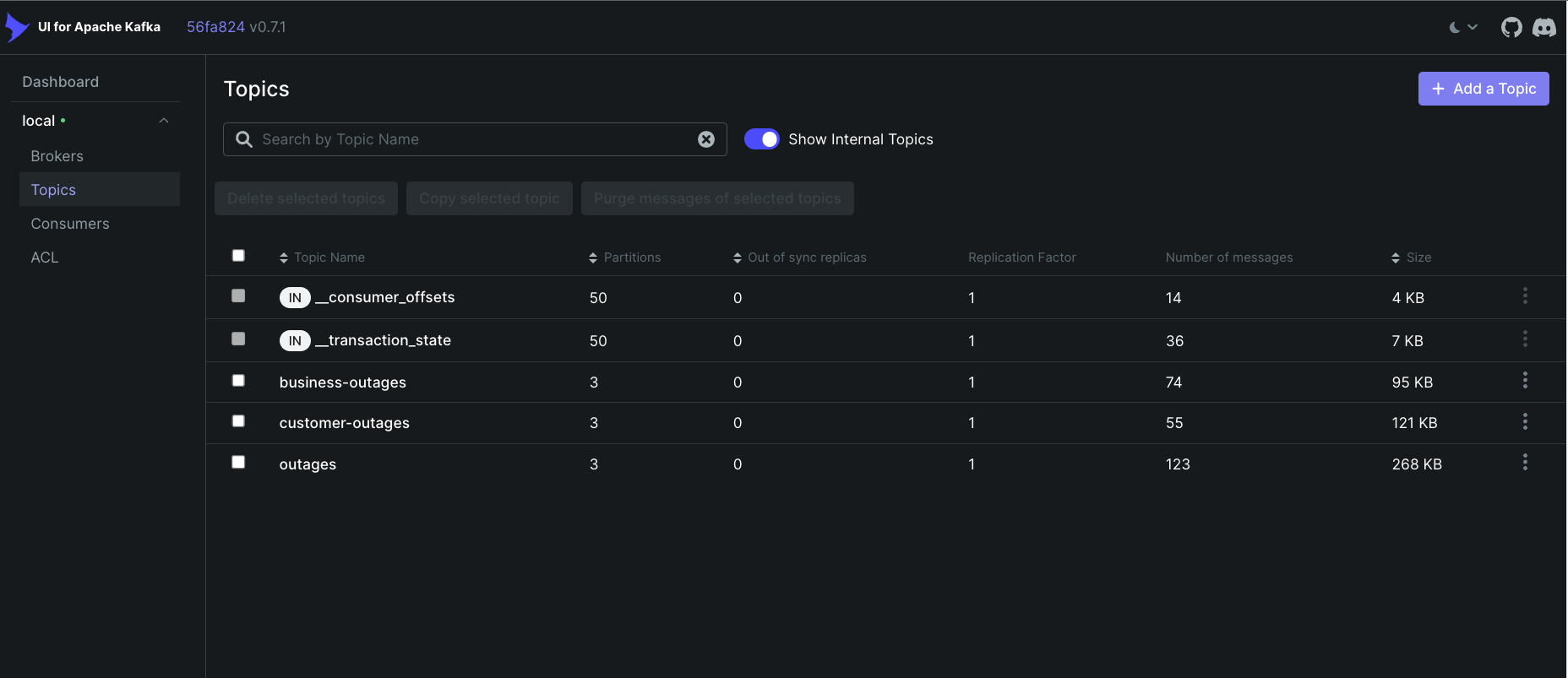
Task: Open the GitHub repository icon
Action: [x=1511, y=27]
